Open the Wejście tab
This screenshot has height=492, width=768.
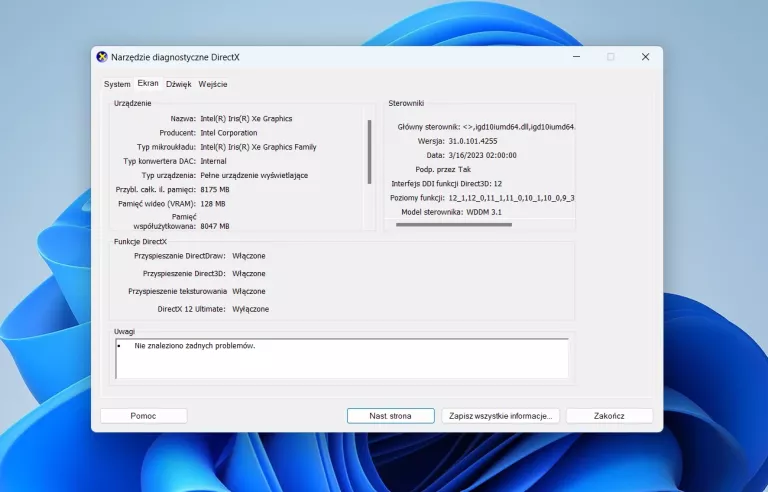pos(213,84)
